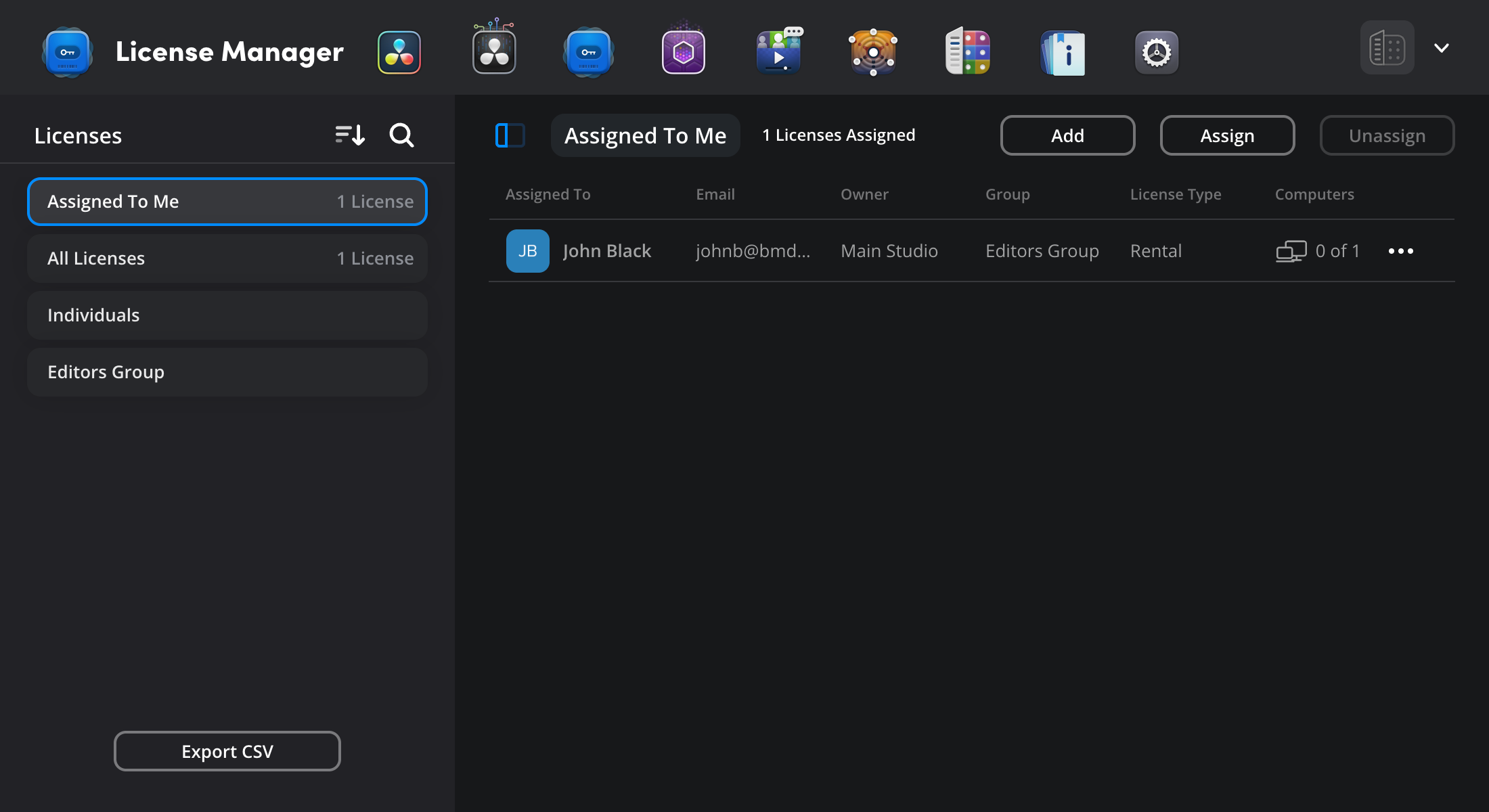Open the DaVinci Resolve app icon

[399, 52]
